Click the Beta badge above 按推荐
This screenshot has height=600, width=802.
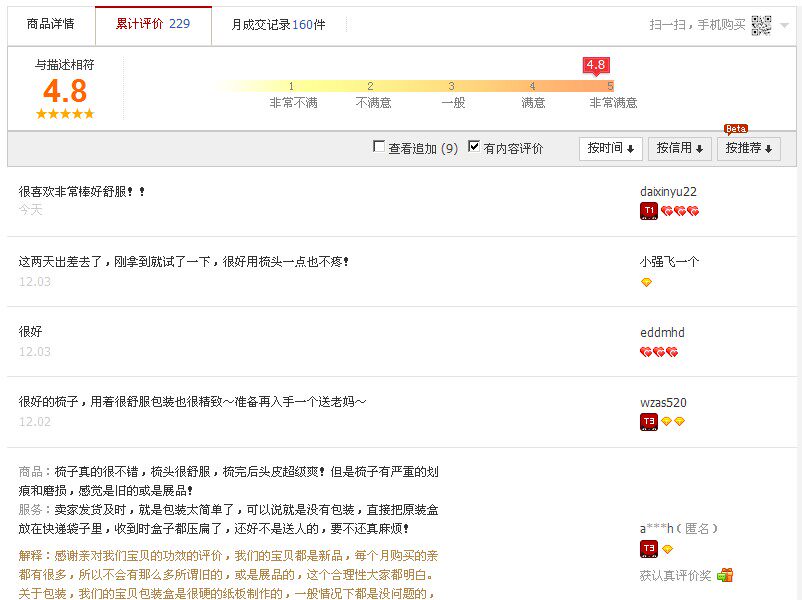[x=736, y=129]
